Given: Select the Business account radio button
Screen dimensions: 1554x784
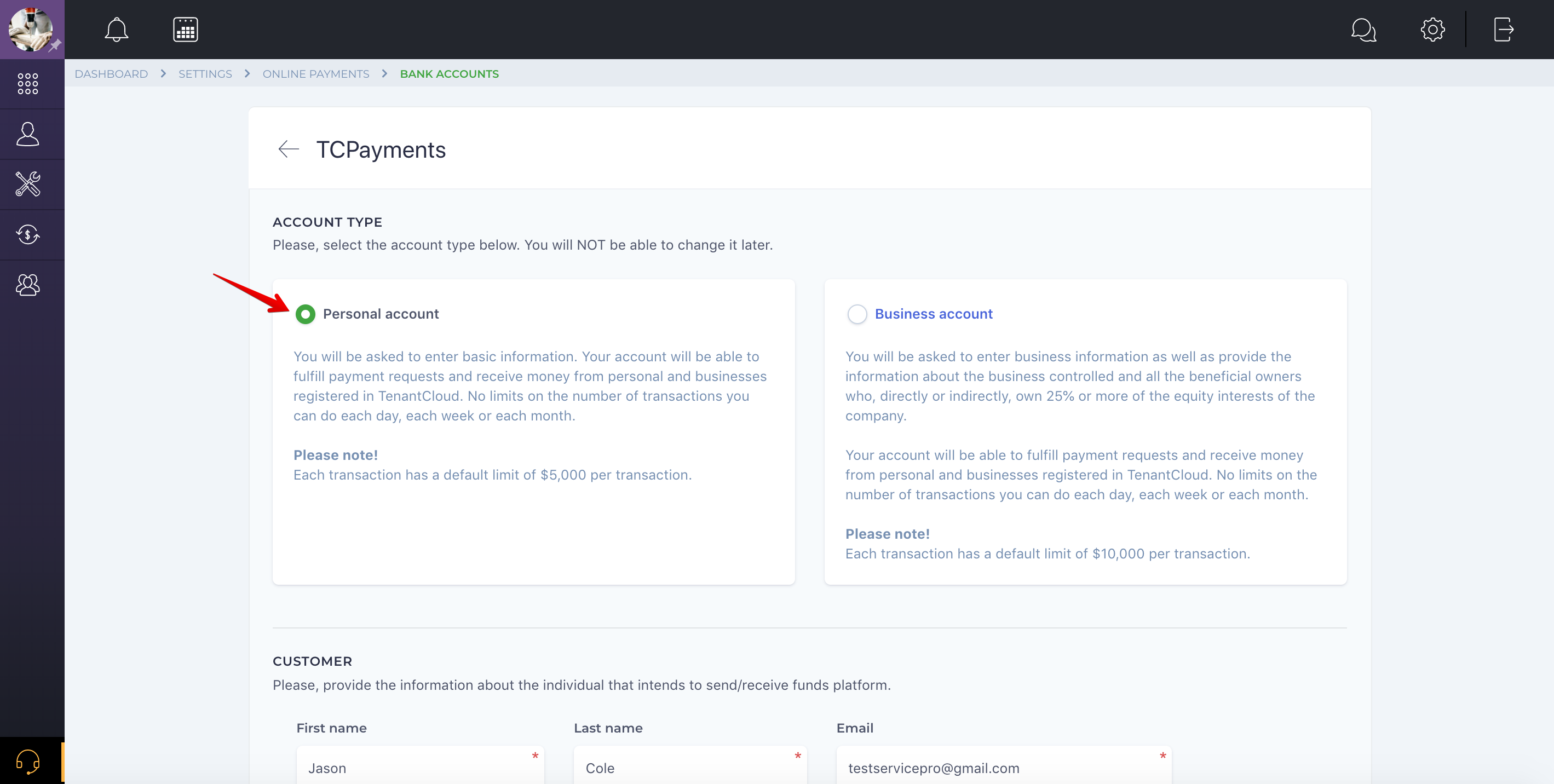Looking at the screenshot, I should 856,314.
